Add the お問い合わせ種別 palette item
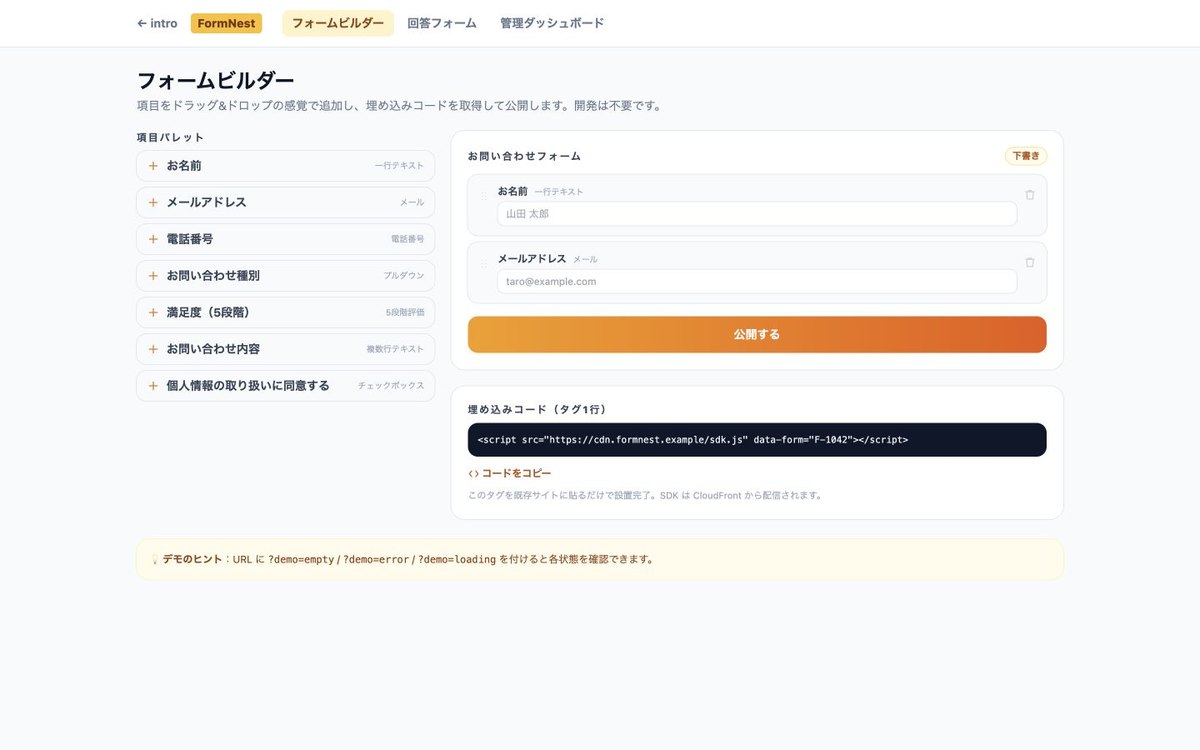 (286, 276)
